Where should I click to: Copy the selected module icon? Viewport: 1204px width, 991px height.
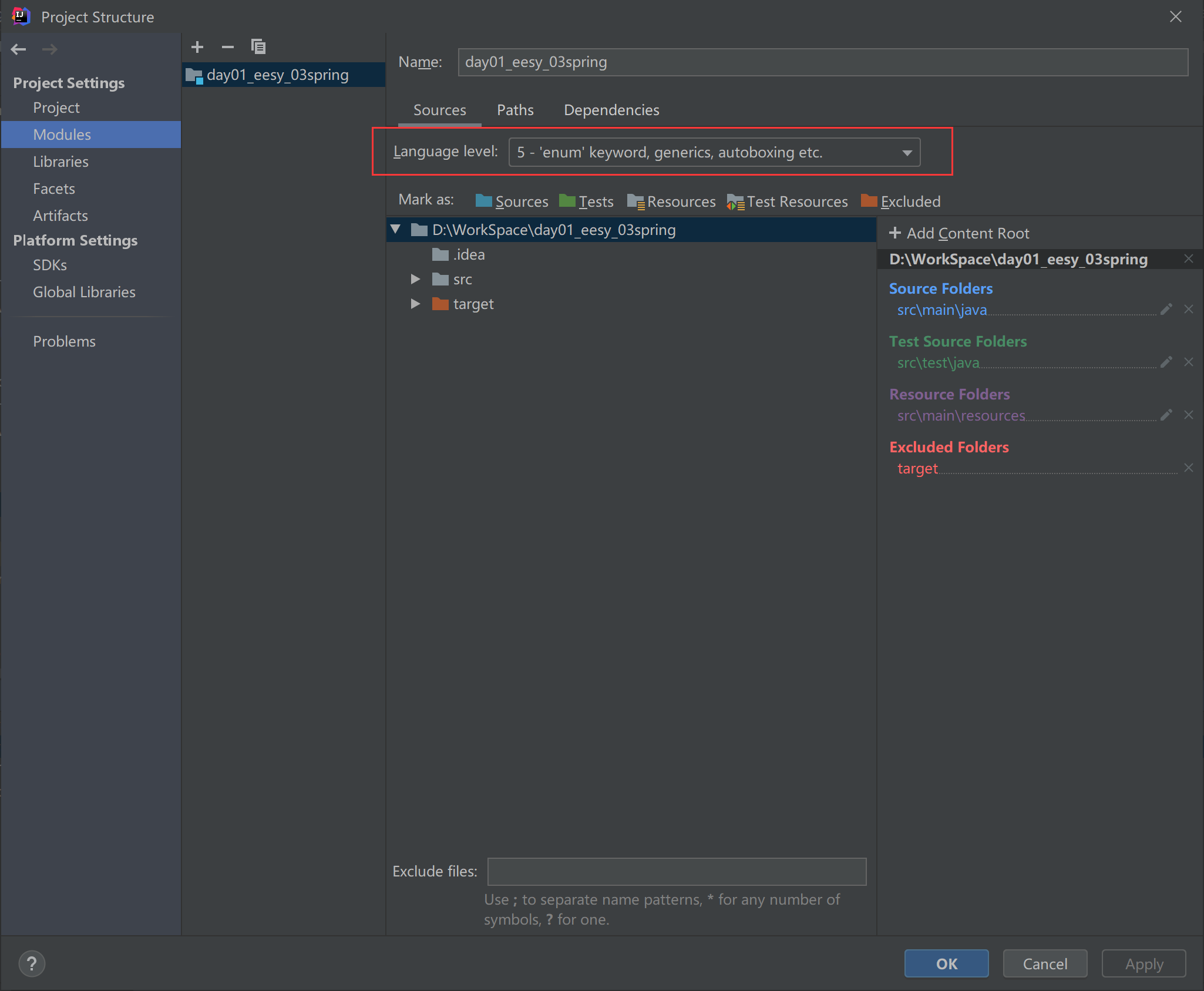(x=258, y=46)
